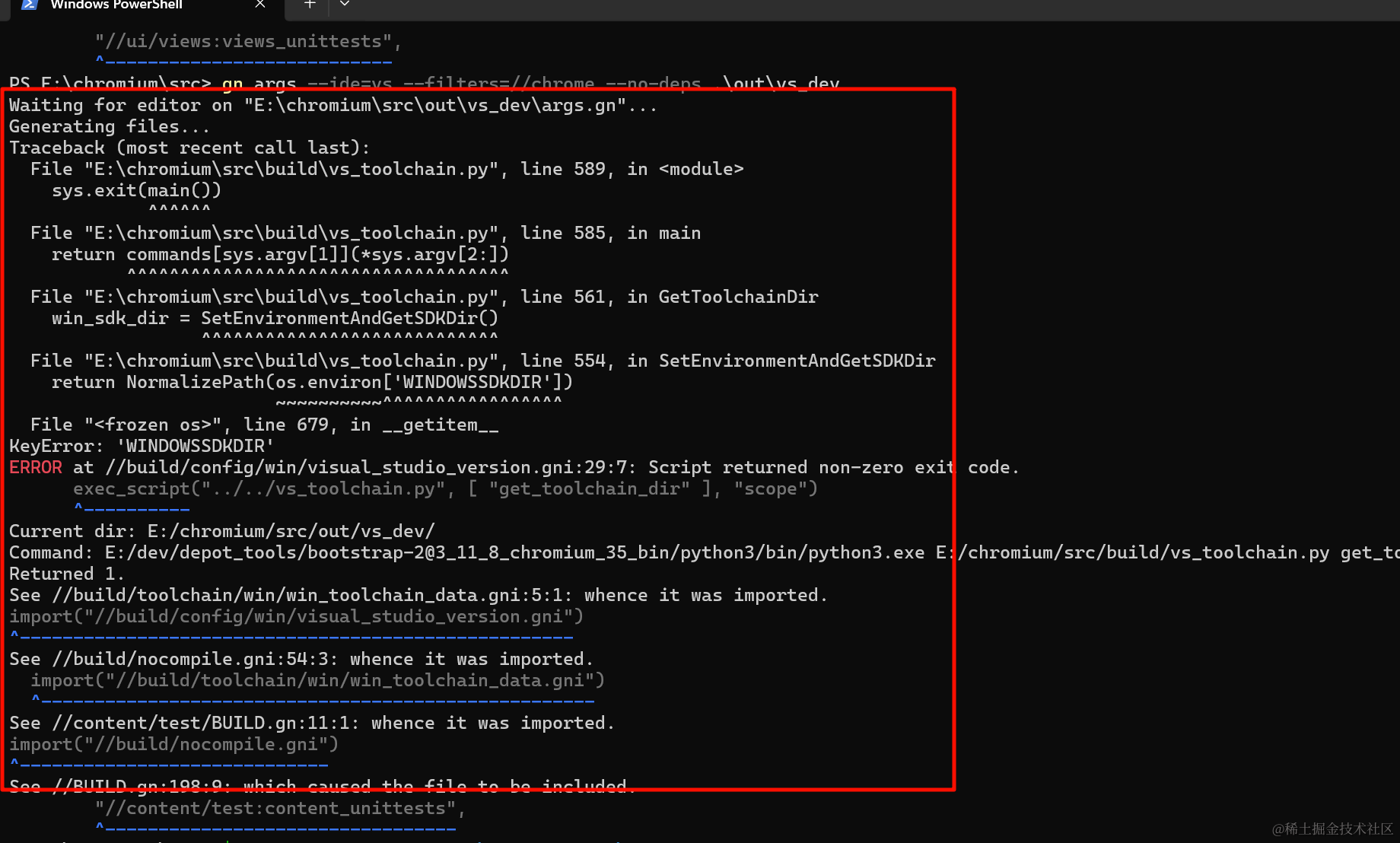1400x843 pixels.
Task: Click the "win_sdk_dir = SetEnvironmentAndGetSDKDir()" line
Action: (275, 318)
